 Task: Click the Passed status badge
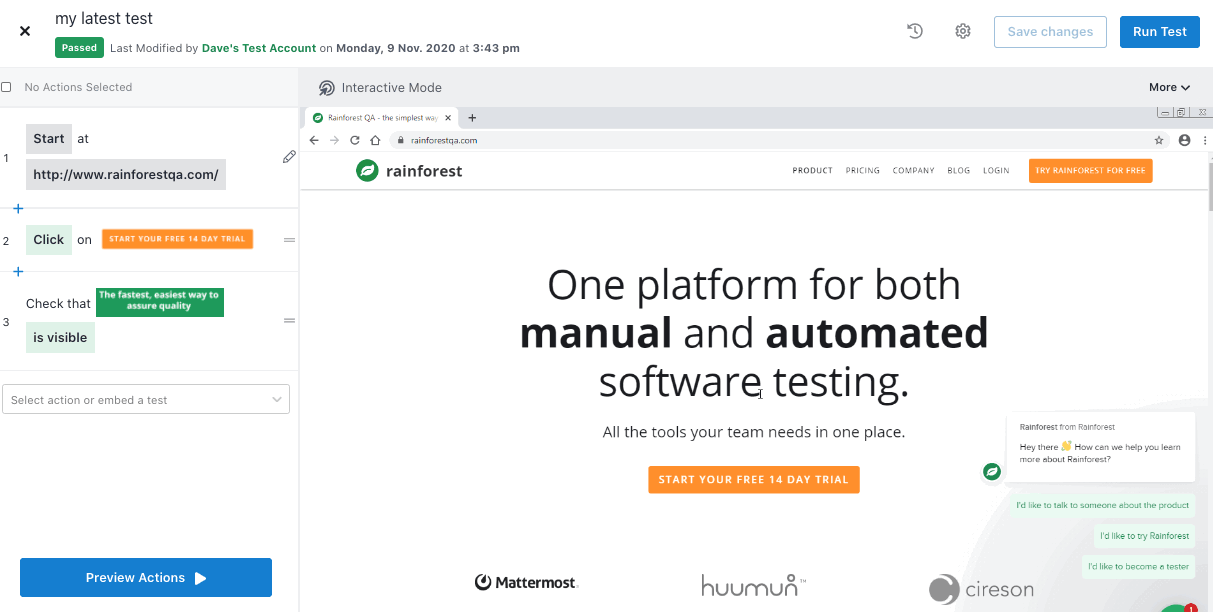tap(79, 48)
